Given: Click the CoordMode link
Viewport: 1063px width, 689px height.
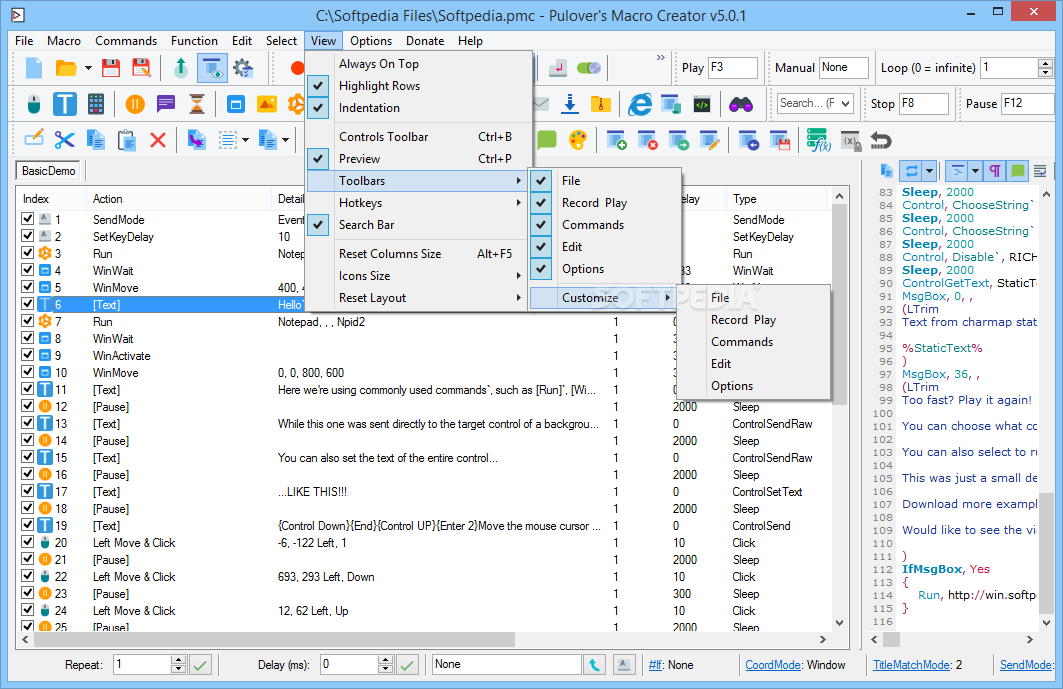Looking at the screenshot, I should pos(772,665).
